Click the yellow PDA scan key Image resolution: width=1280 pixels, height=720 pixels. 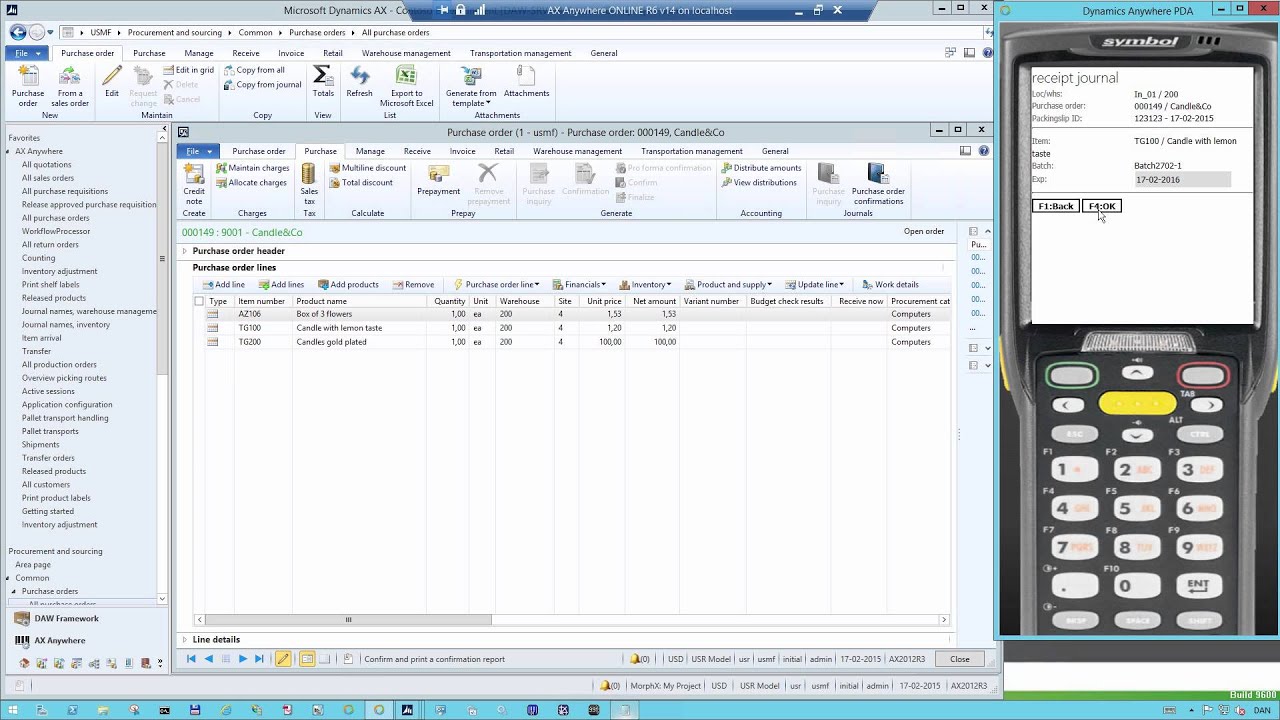1137,404
